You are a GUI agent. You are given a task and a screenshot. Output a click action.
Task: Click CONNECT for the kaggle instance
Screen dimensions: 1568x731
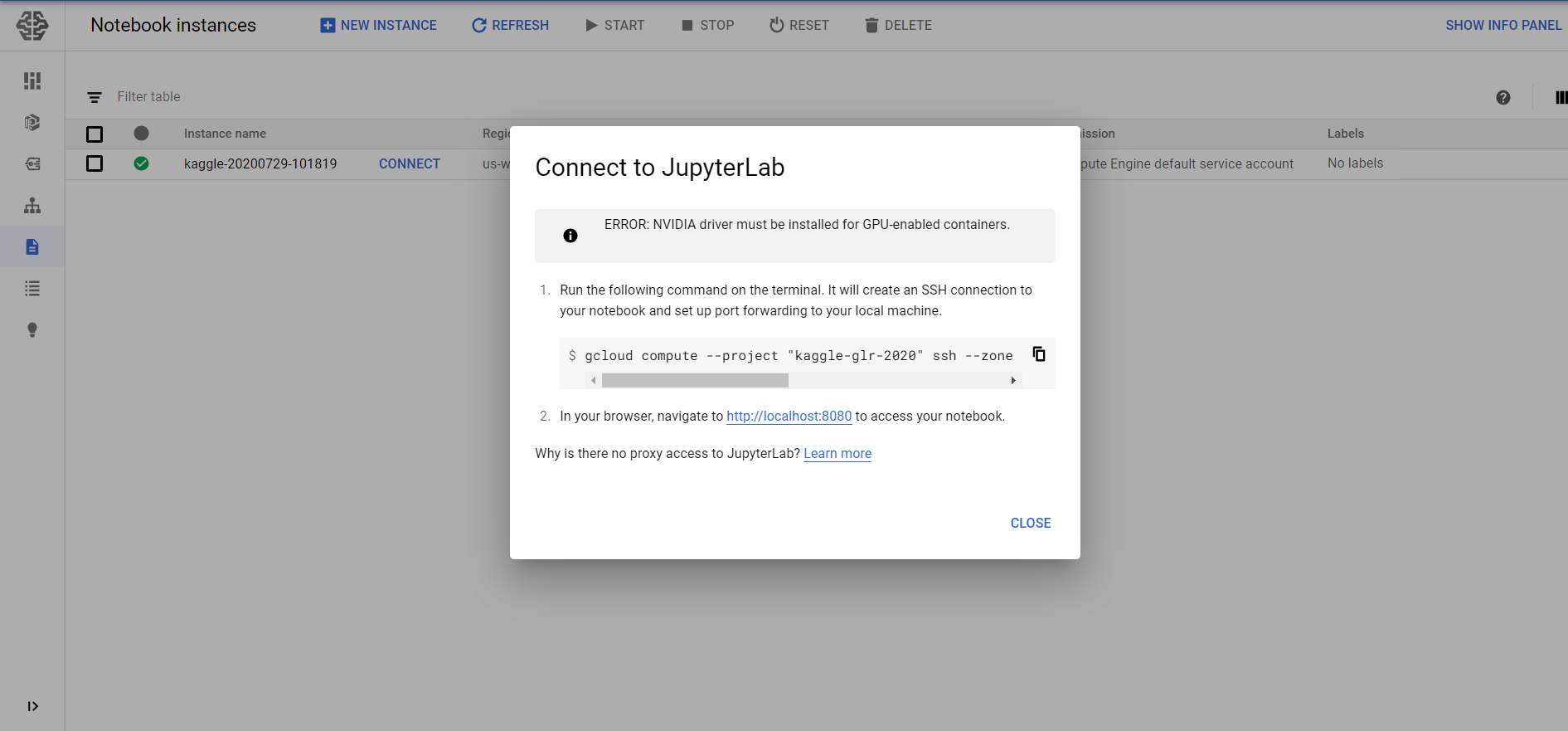tap(410, 163)
